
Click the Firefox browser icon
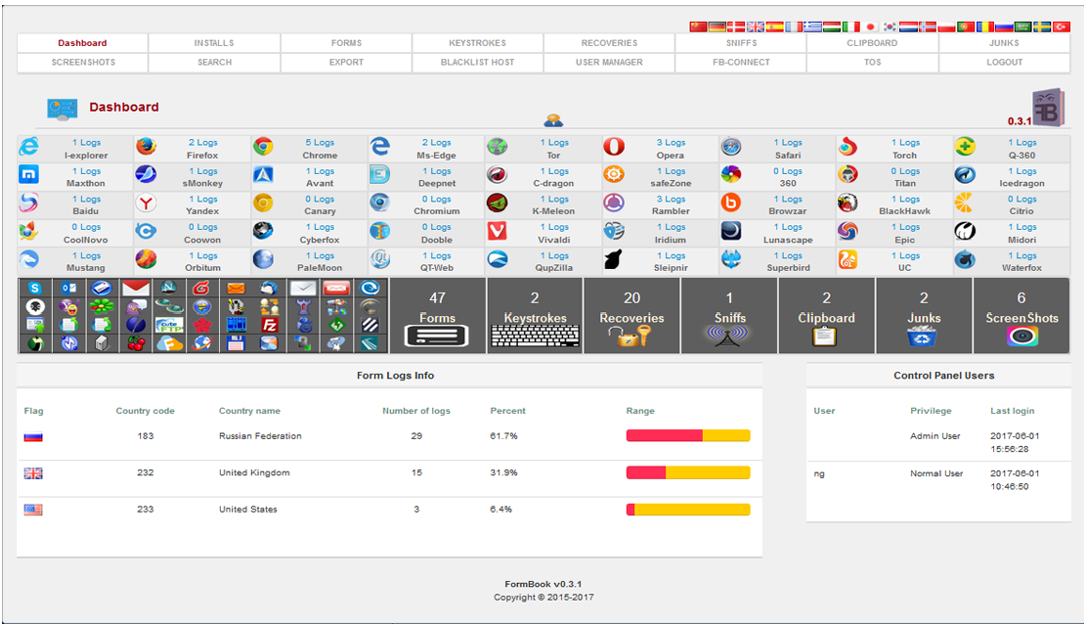click(x=146, y=148)
